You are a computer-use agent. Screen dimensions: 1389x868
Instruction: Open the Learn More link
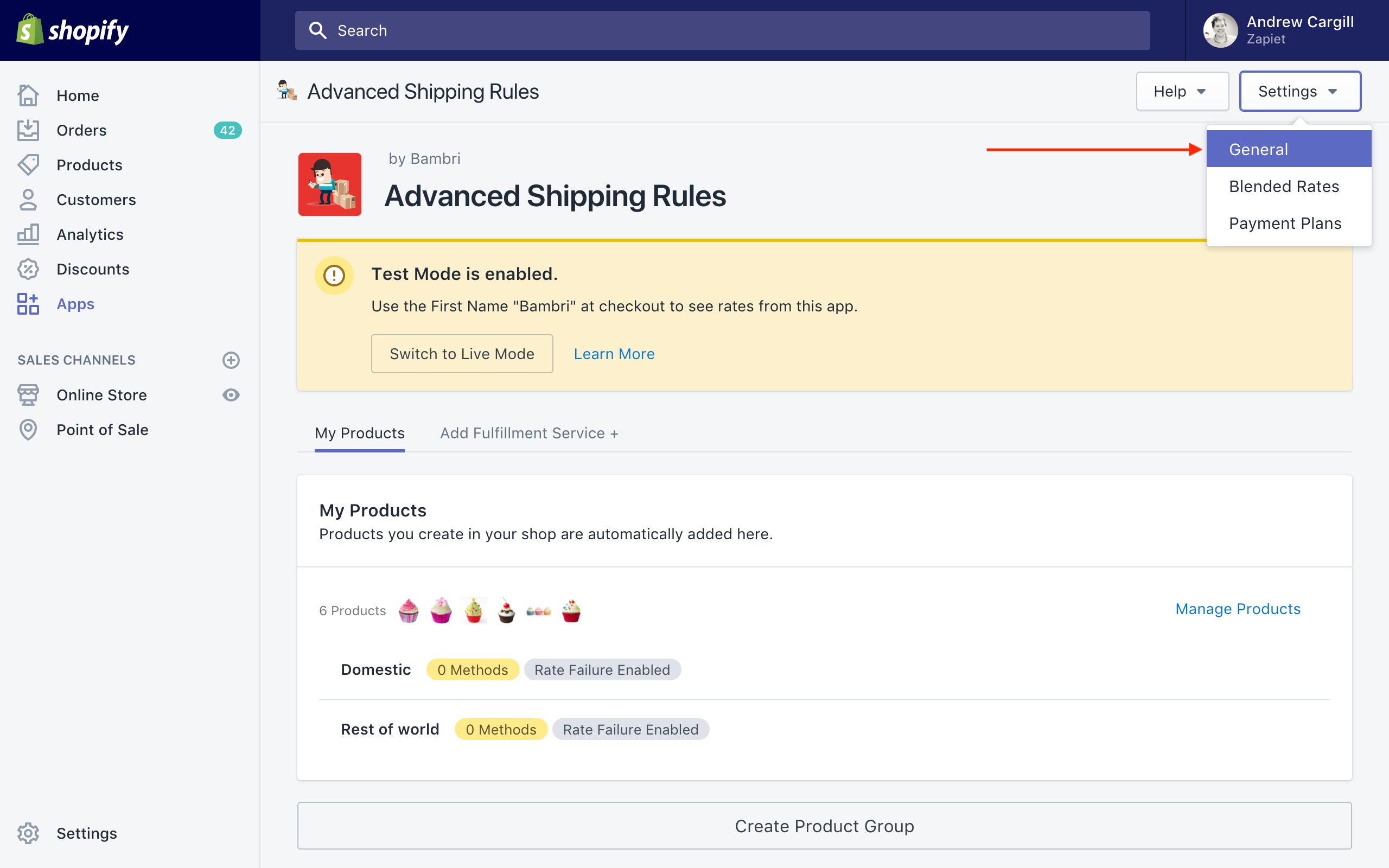[x=614, y=354]
